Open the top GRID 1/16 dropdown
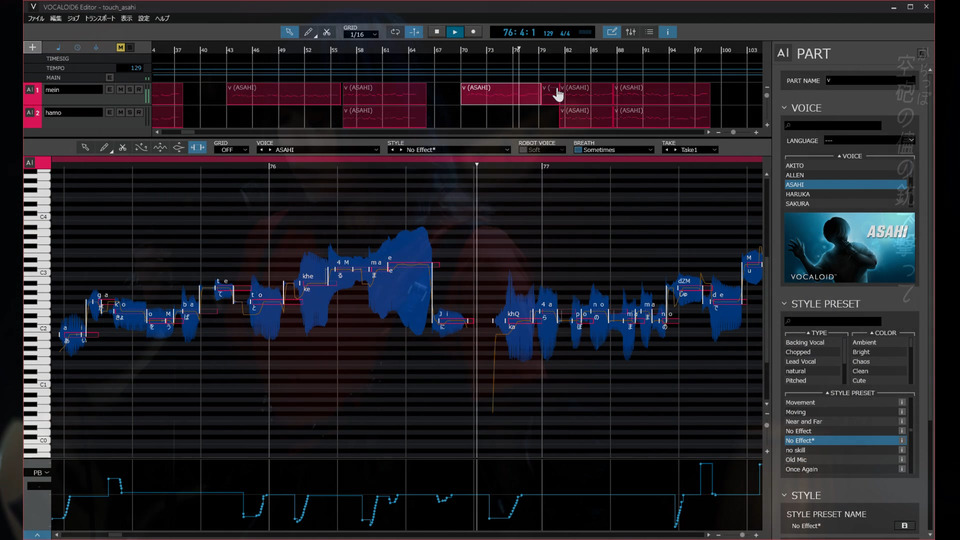Image resolution: width=960 pixels, height=540 pixels. (x=361, y=35)
